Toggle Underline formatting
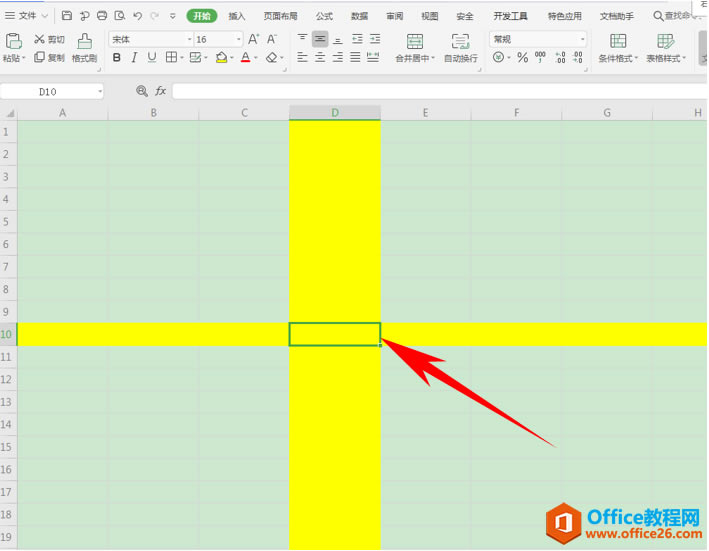The image size is (709, 551). point(152,57)
